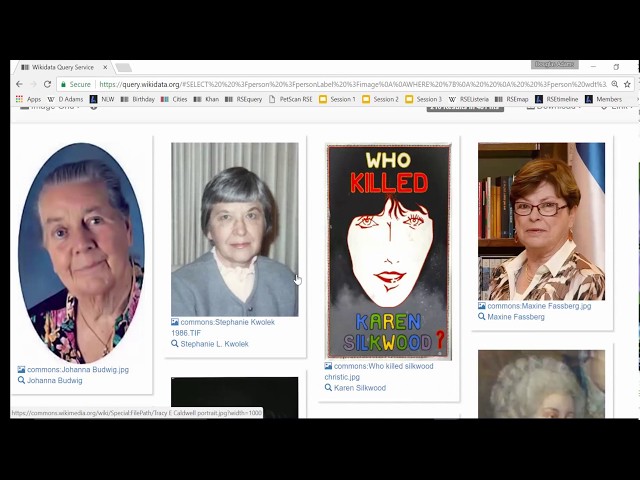
Task: Click search icon beside Johanna Budwig
Action: [x=21, y=380]
